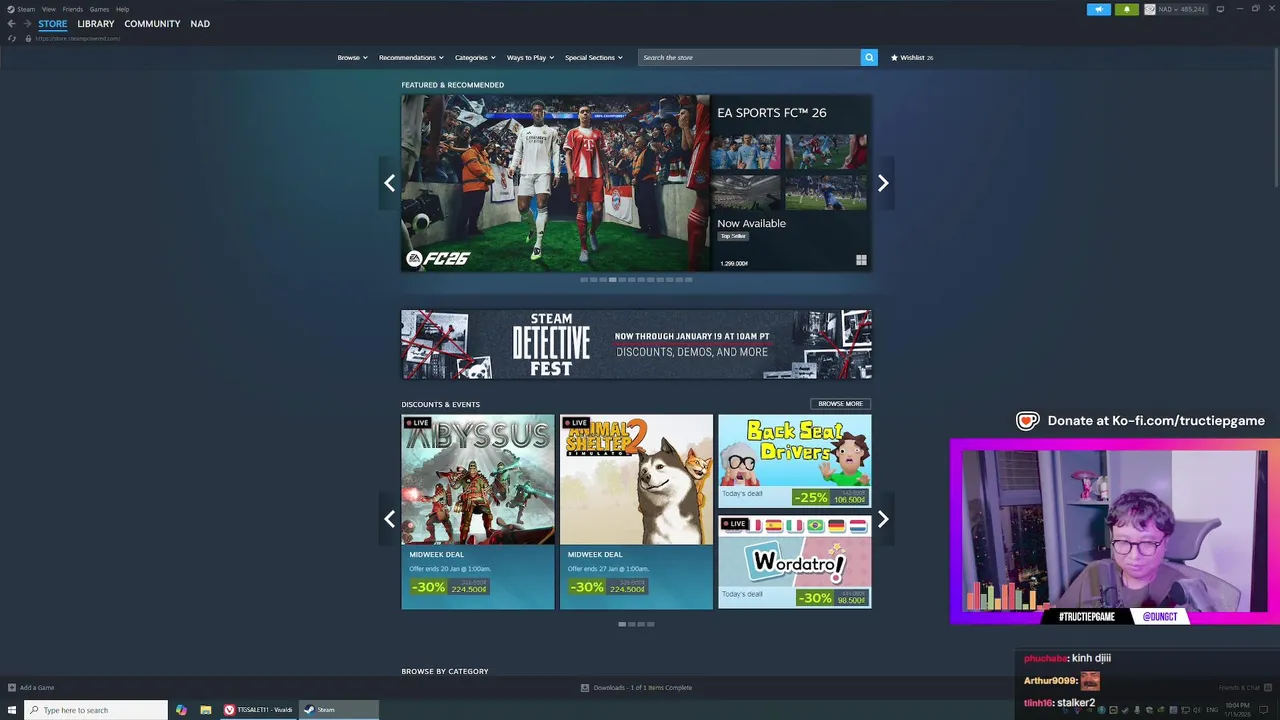Click the store search magnifier button

tap(869, 57)
